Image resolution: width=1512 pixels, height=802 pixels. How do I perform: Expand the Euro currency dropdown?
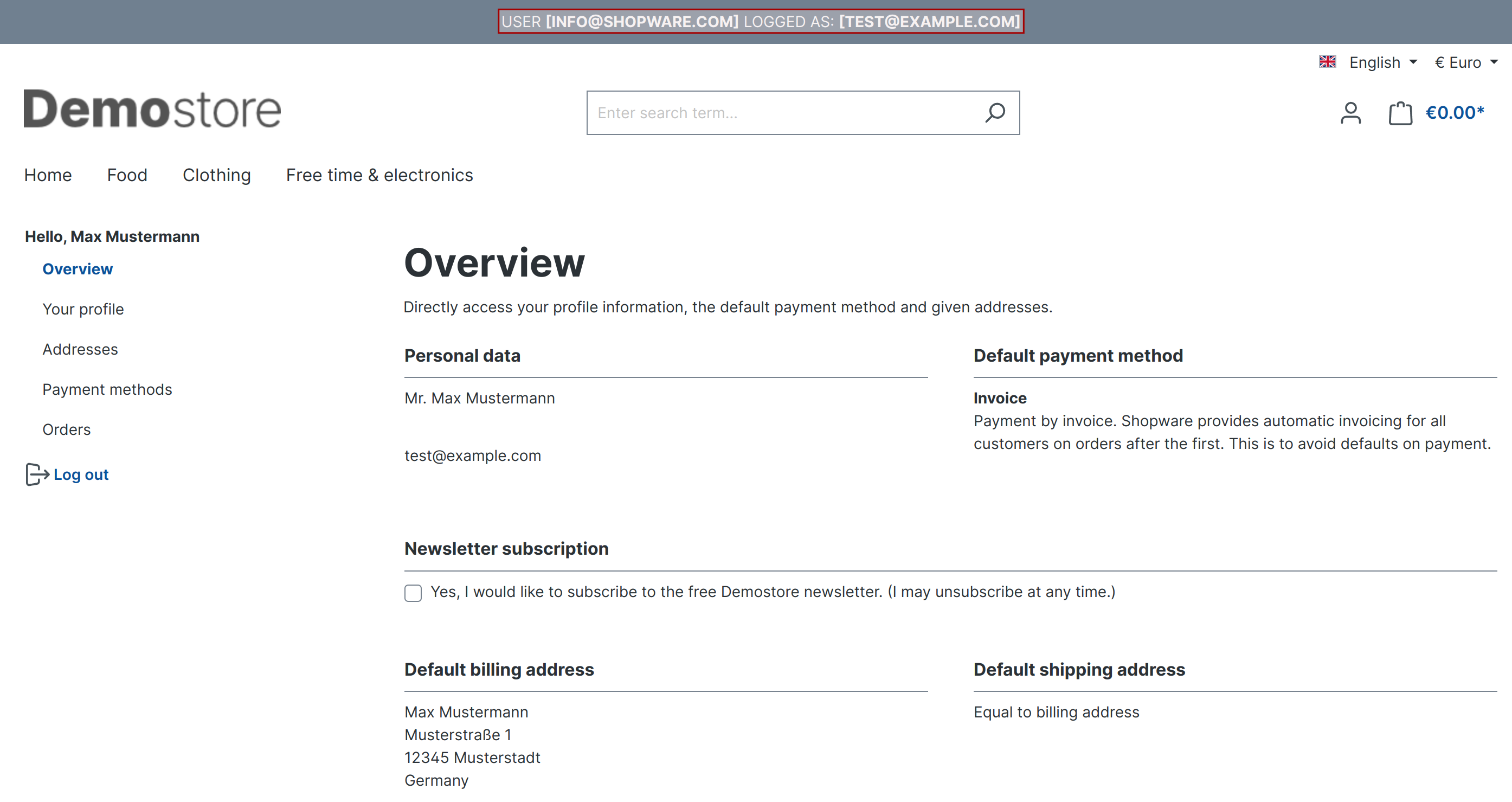(1466, 62)
